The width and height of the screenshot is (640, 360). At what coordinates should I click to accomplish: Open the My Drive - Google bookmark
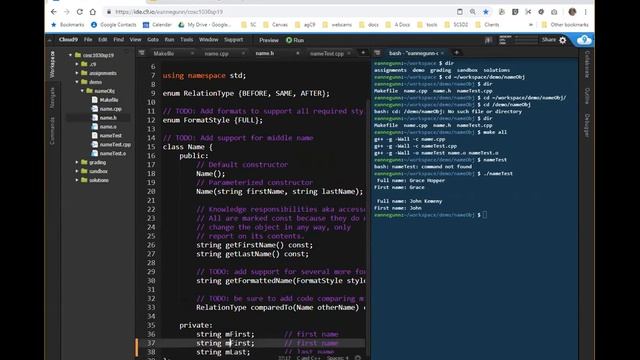tap(204, 25)
